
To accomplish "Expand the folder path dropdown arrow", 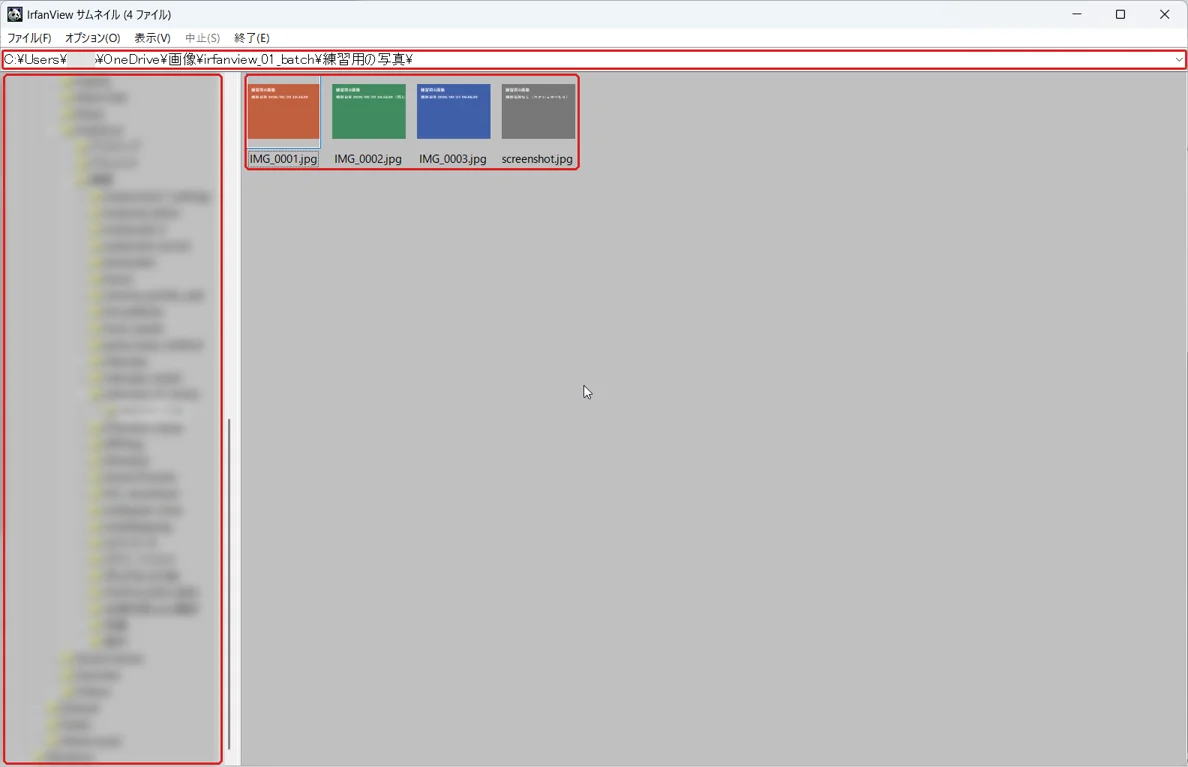I will 1179,59.
